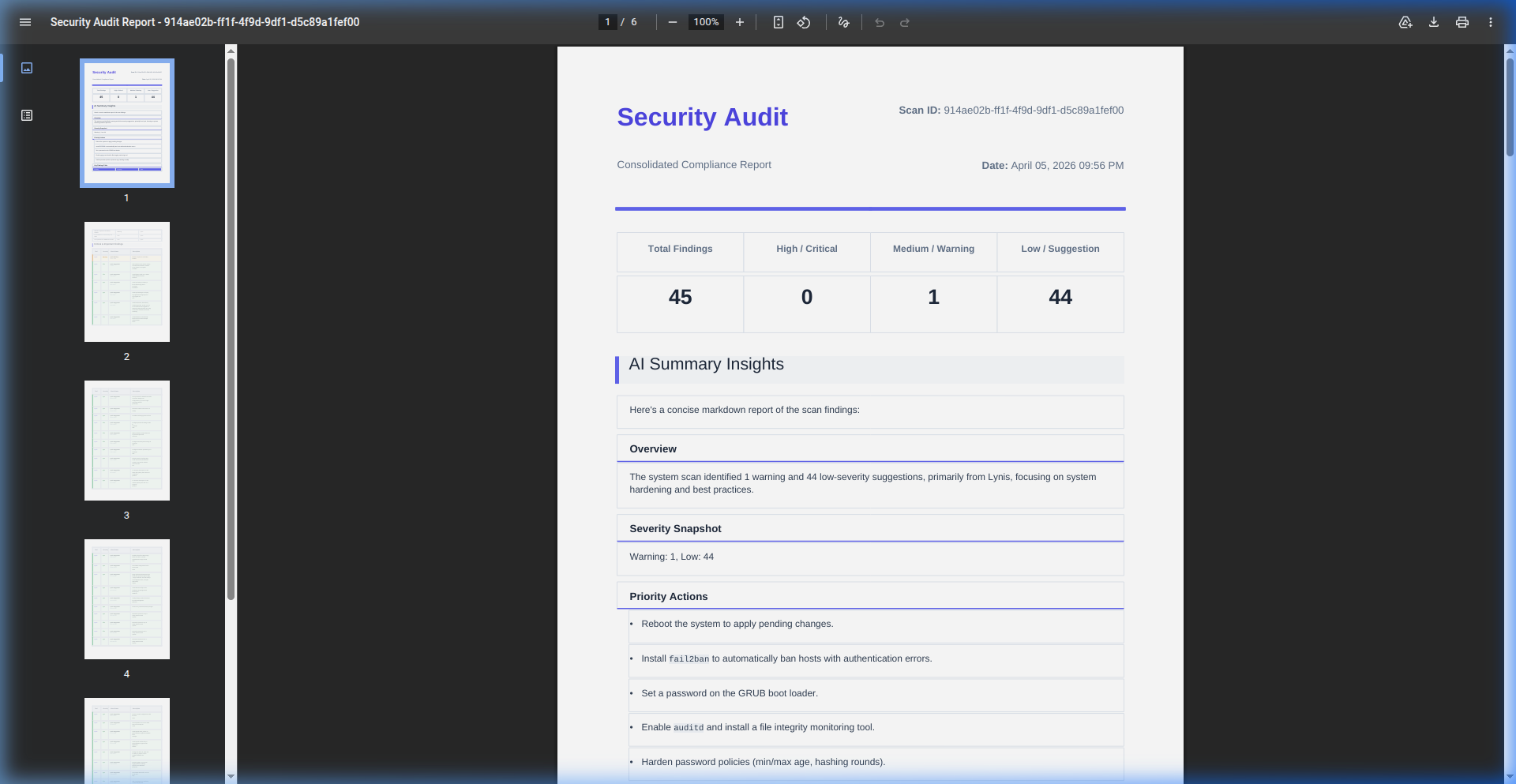Image resolution: width=1516 pixels, height=784 pixels.
Task: Click the thumbnail panel scroll down arrow
Action: (x=231, y=777)
